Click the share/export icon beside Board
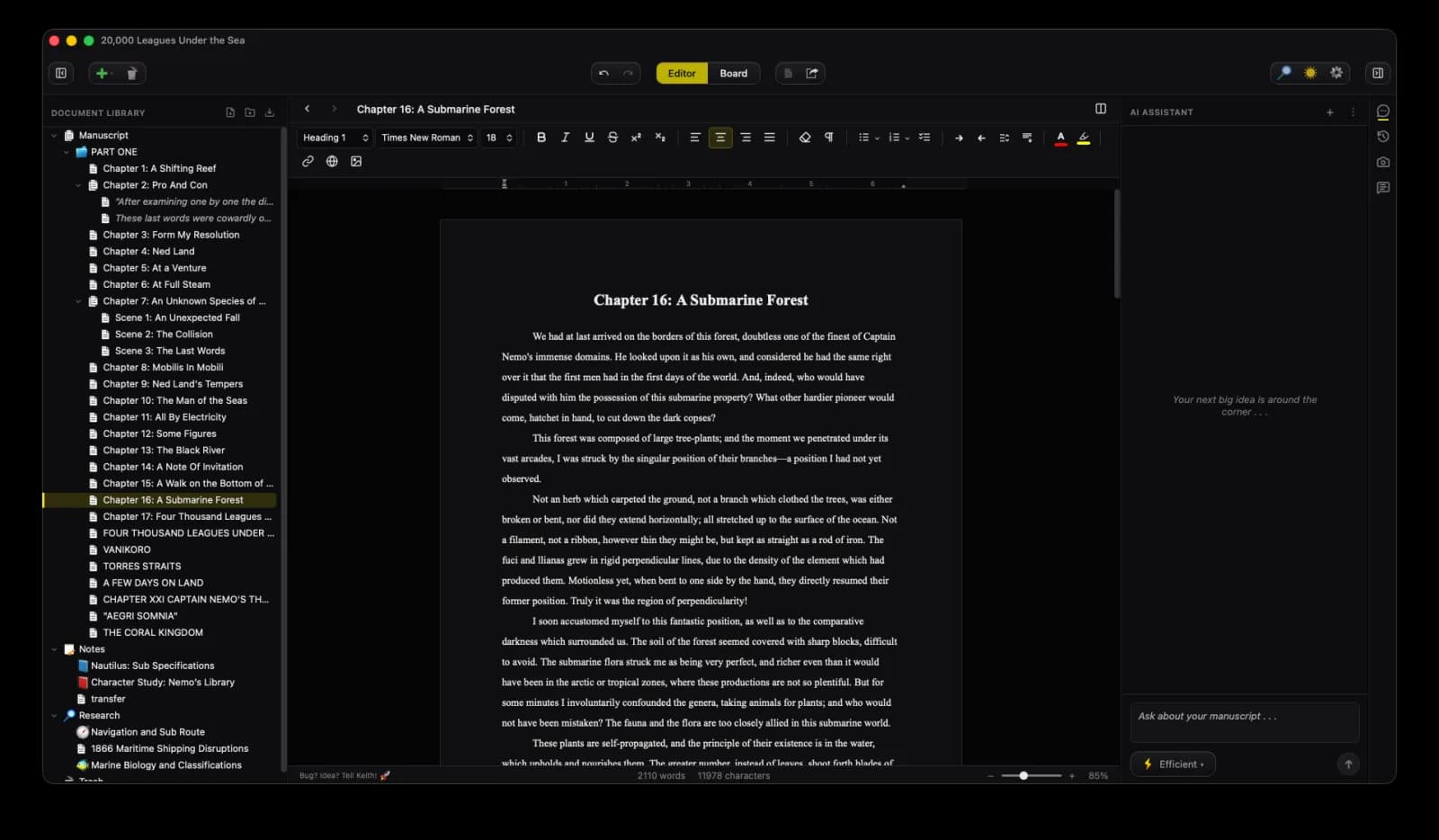Image resolution: width=1439 pixels, height=840 pixels. 812,73
